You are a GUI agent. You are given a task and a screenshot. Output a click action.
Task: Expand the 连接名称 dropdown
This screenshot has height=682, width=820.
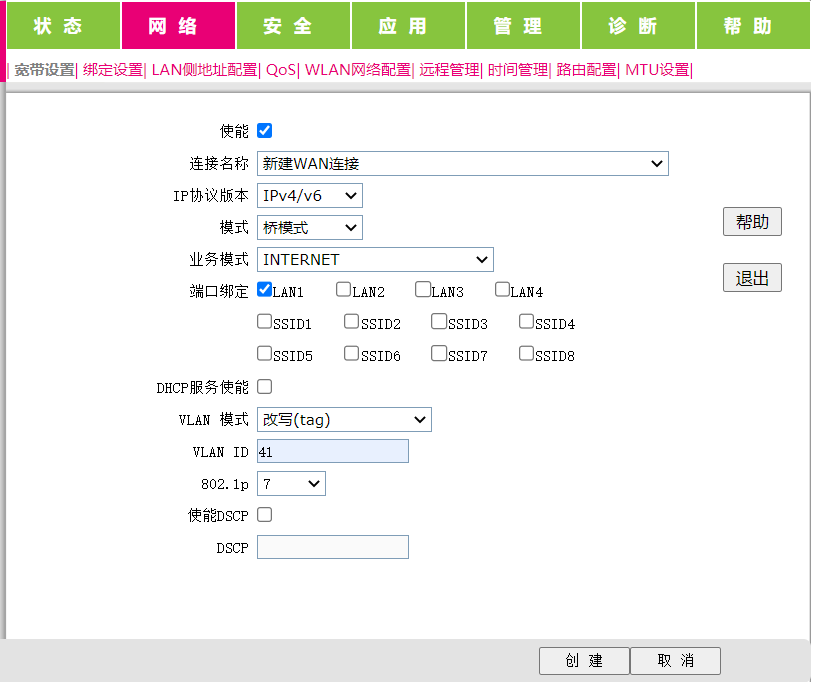pos(463,164)
